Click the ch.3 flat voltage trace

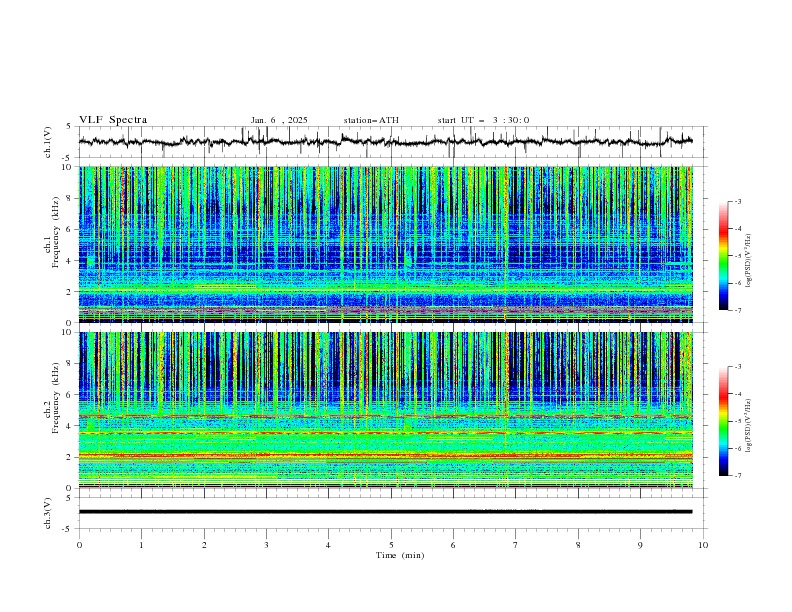point(385,512)
